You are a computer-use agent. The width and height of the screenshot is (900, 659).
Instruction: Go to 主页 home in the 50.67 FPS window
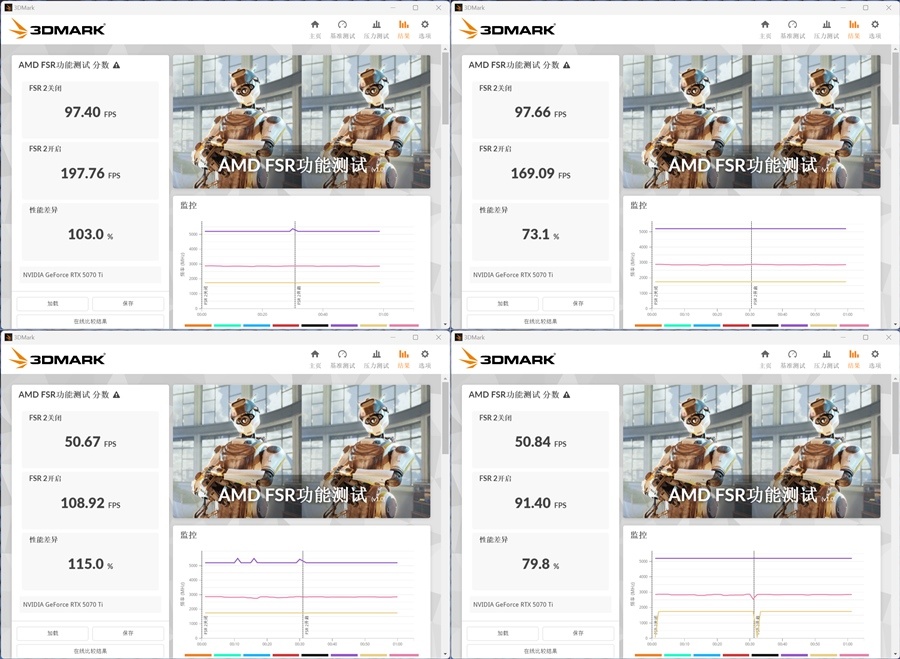click(315, 358)
